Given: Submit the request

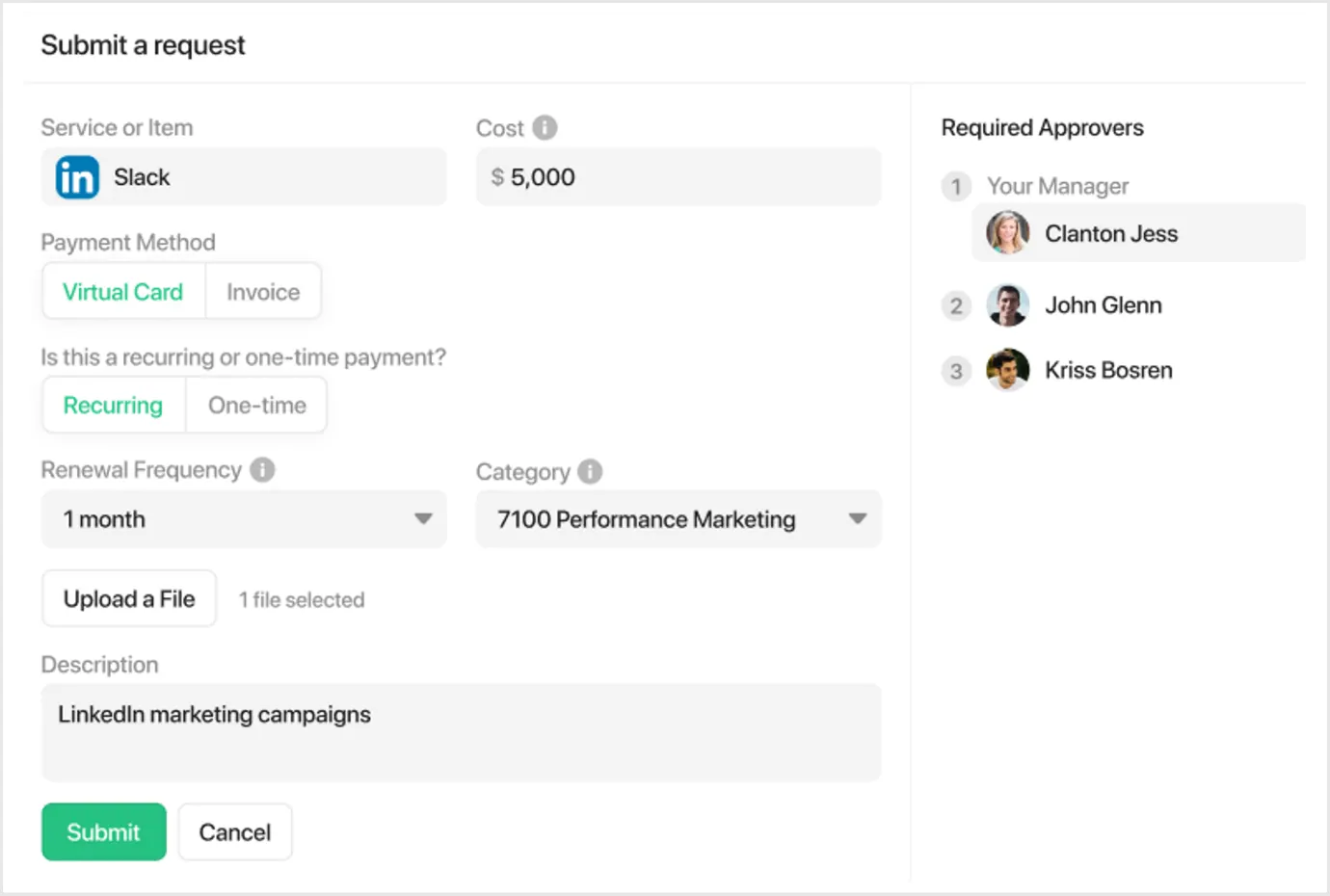Looking at the screenshot, I should point(104,831).
